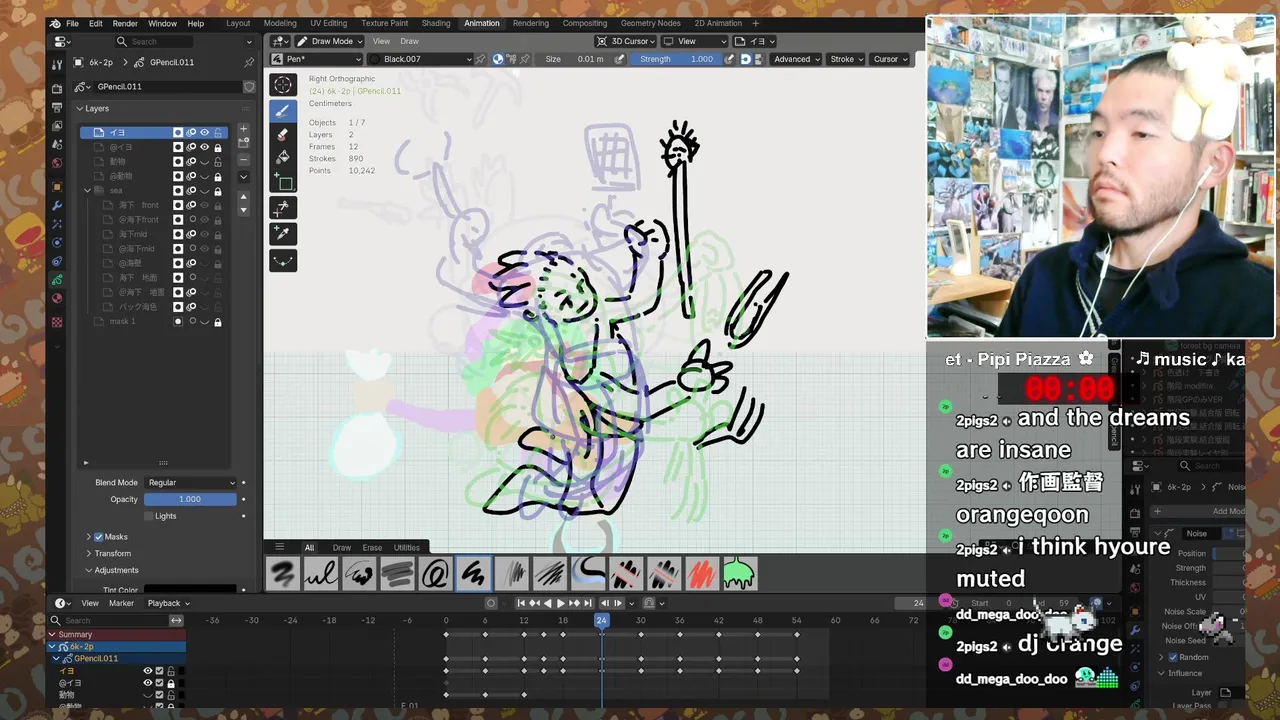Select the Trim cutter tool
Viewport: 1280px width, 720px height.
(x=283, y=208)
